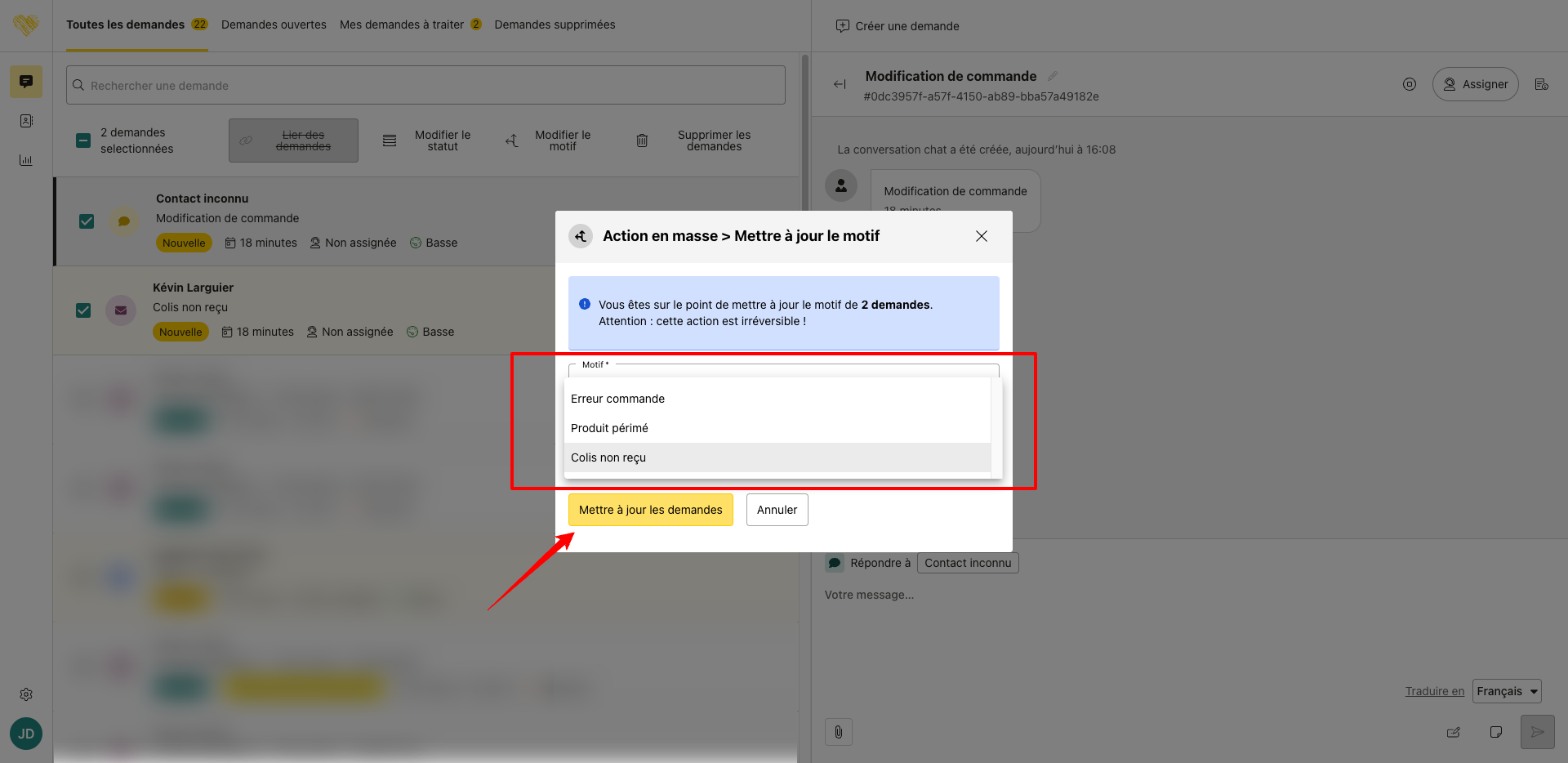The height and width of the screenshot is (763, 1568).
Task: Click 'Mettre à jour les demandes' button
Action: tap(650, 510)
